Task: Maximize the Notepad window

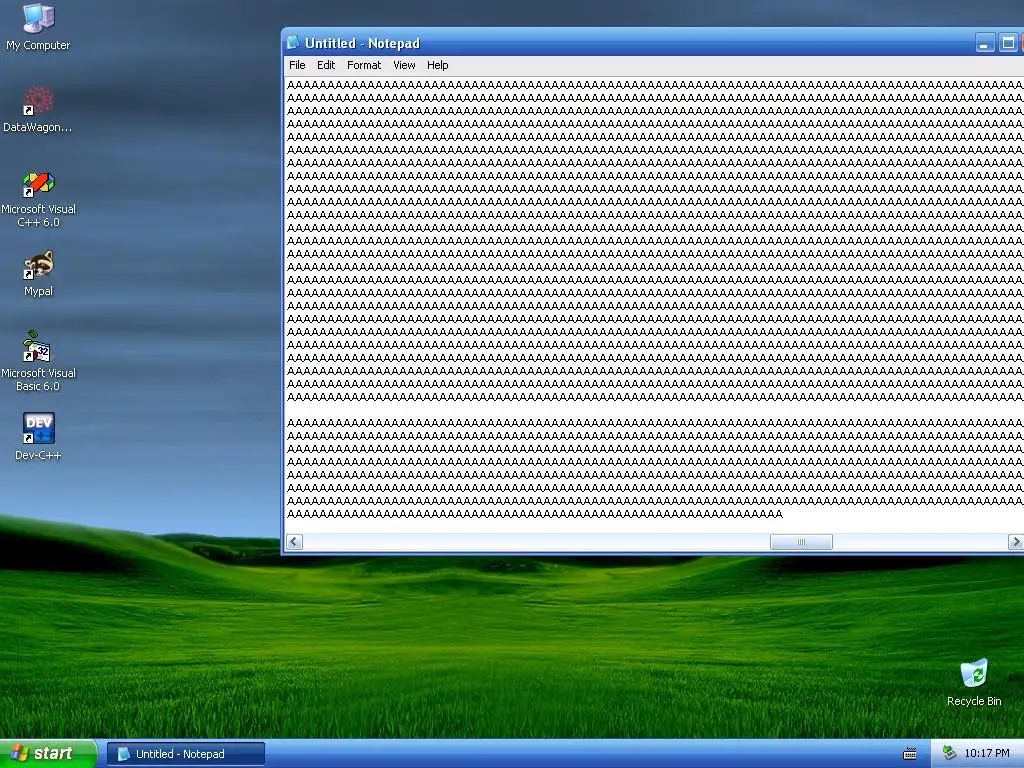Action: [1008, 44]
